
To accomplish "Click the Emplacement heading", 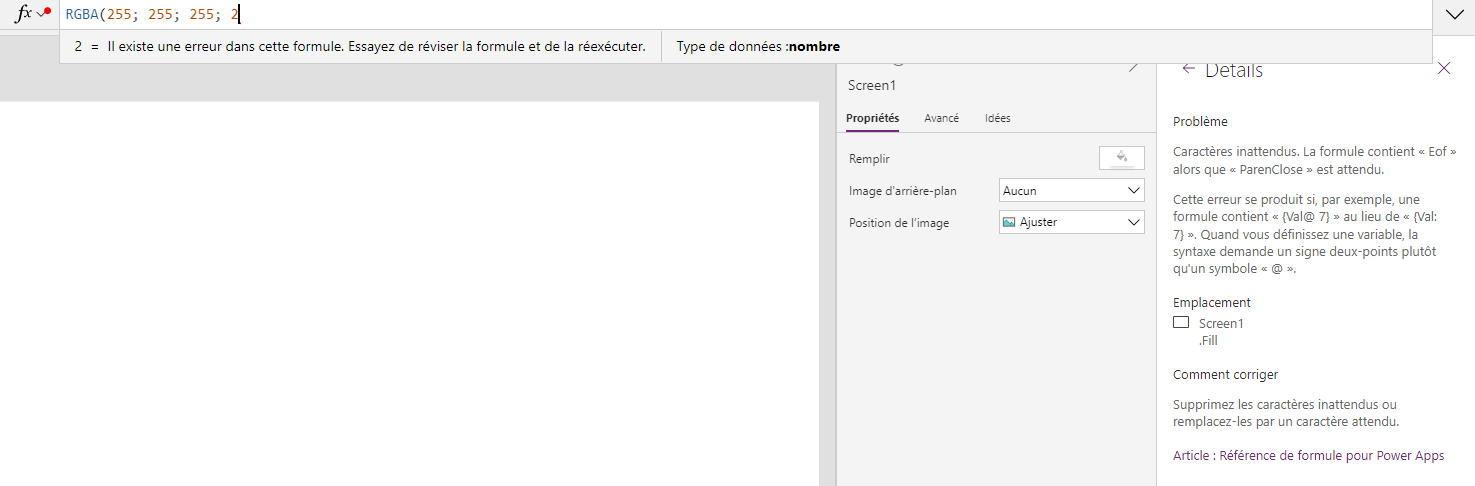I will point(1212,302).
